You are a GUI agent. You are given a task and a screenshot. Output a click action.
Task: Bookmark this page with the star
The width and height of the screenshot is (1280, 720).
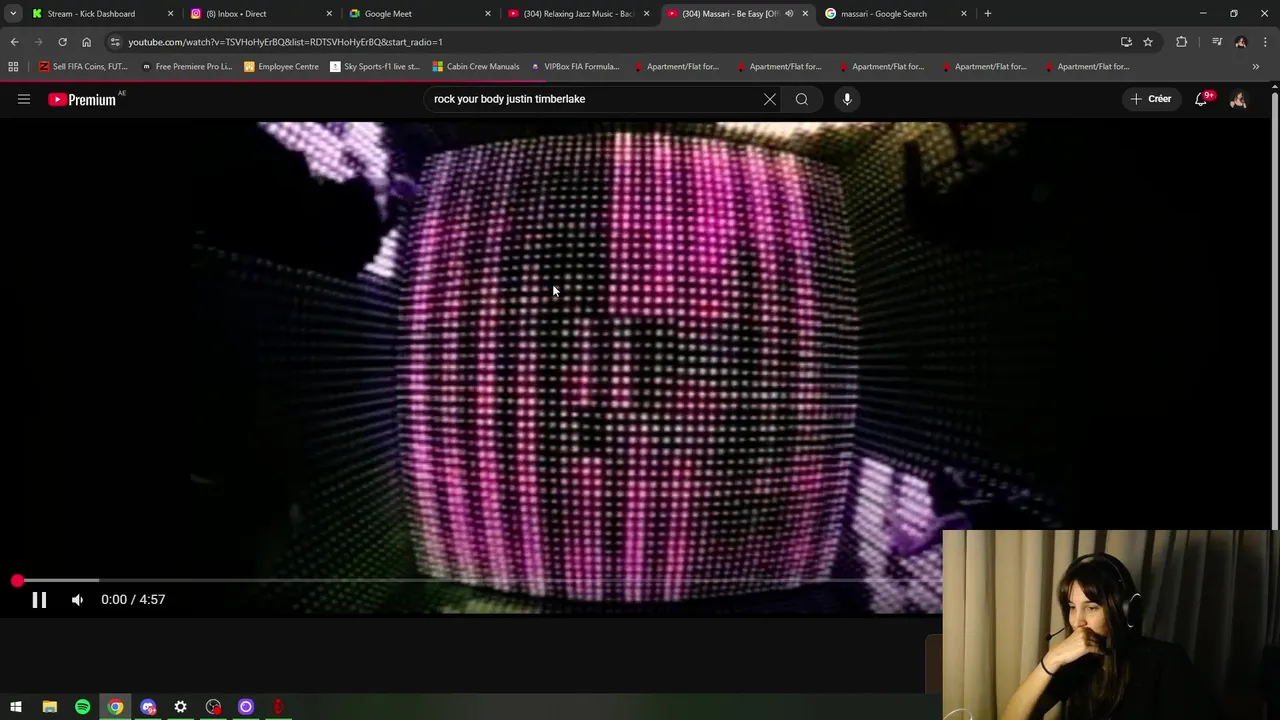click(1148, 42)
